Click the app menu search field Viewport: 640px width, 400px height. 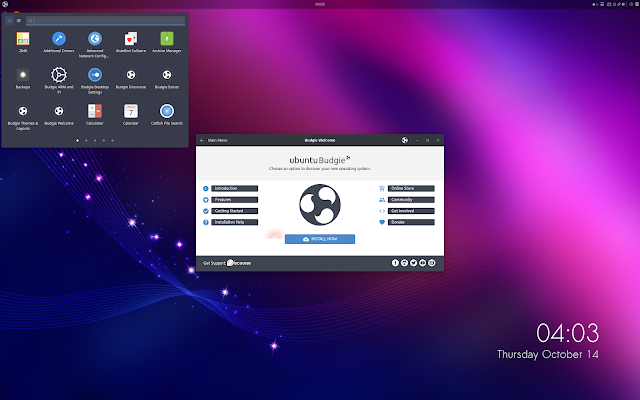pos(105,20)
